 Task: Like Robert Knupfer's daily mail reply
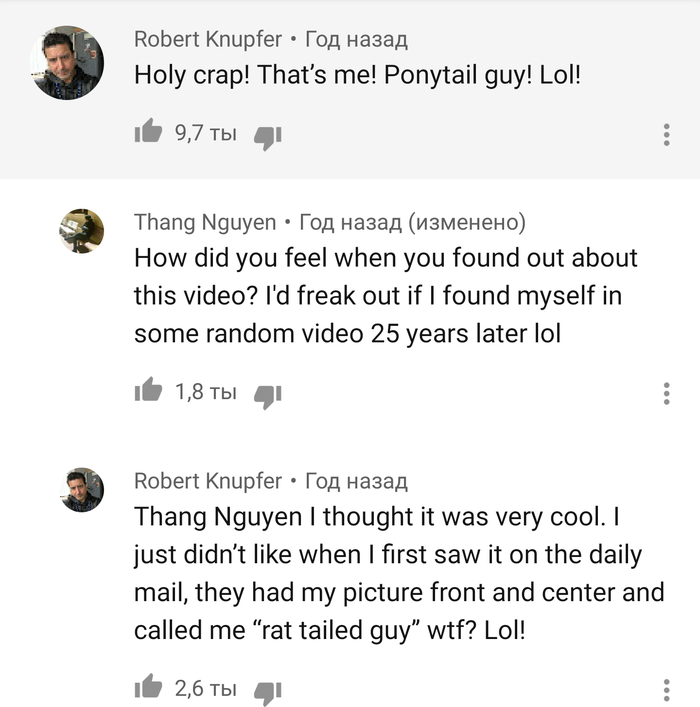click(x=148, y=688)
